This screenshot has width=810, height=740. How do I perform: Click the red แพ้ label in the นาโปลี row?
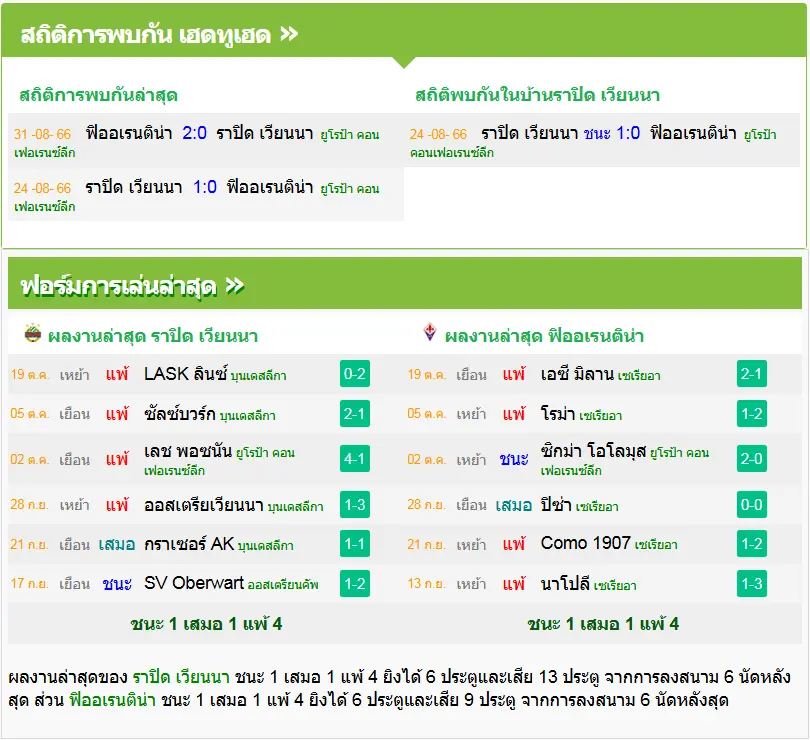514,584
